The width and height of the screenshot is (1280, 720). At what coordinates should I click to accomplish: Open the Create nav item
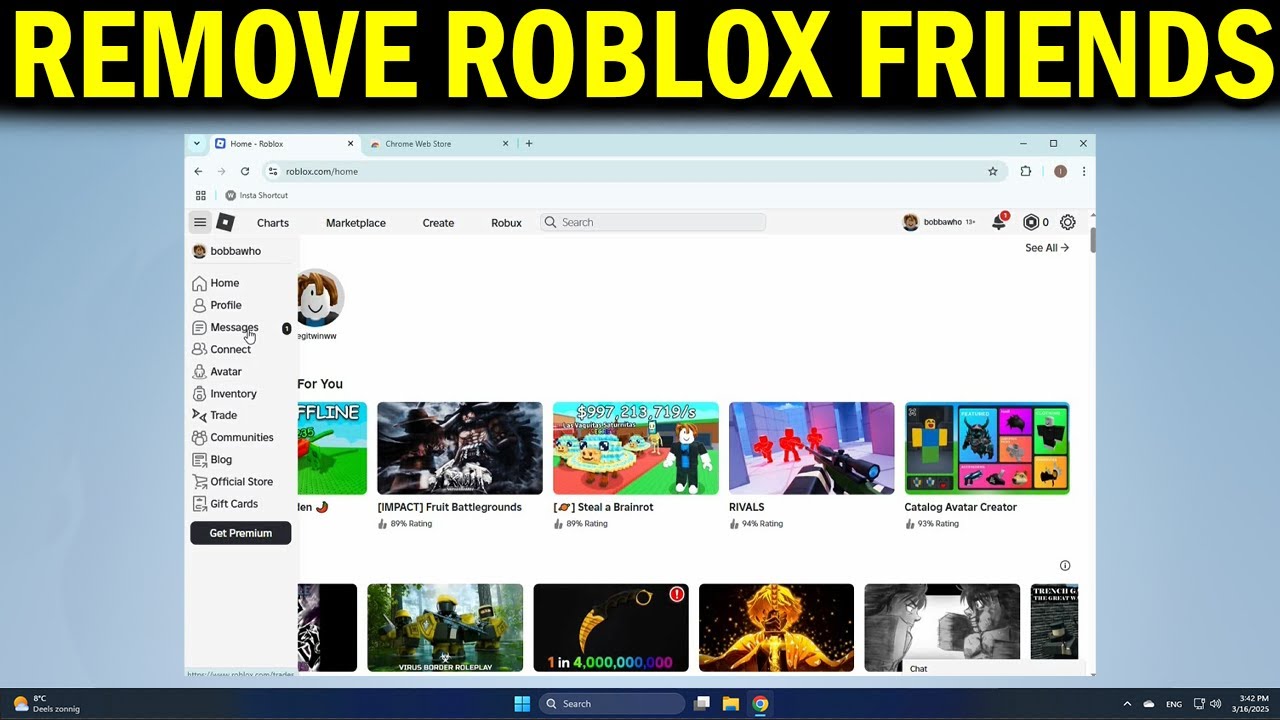pos(438,223)
